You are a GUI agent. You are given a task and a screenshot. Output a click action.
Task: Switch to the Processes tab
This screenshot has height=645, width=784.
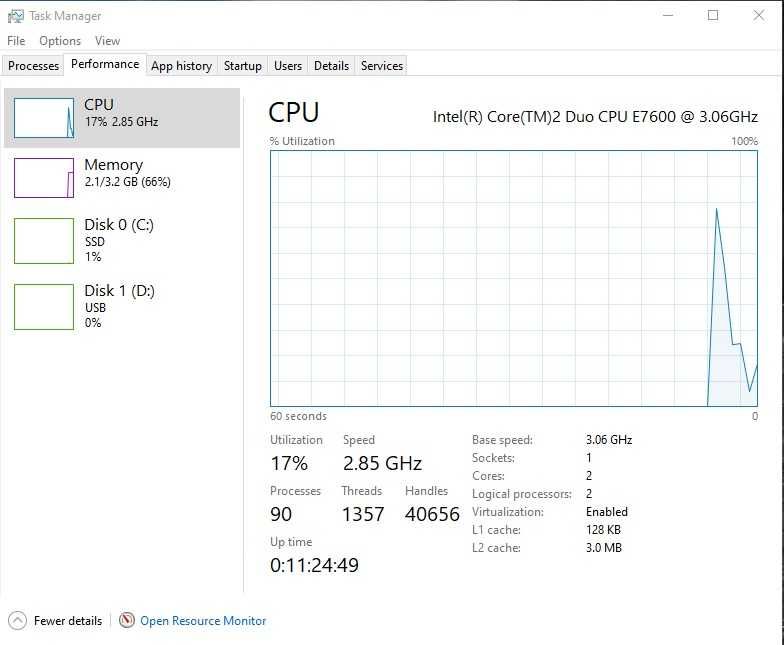tap(33, 66)
